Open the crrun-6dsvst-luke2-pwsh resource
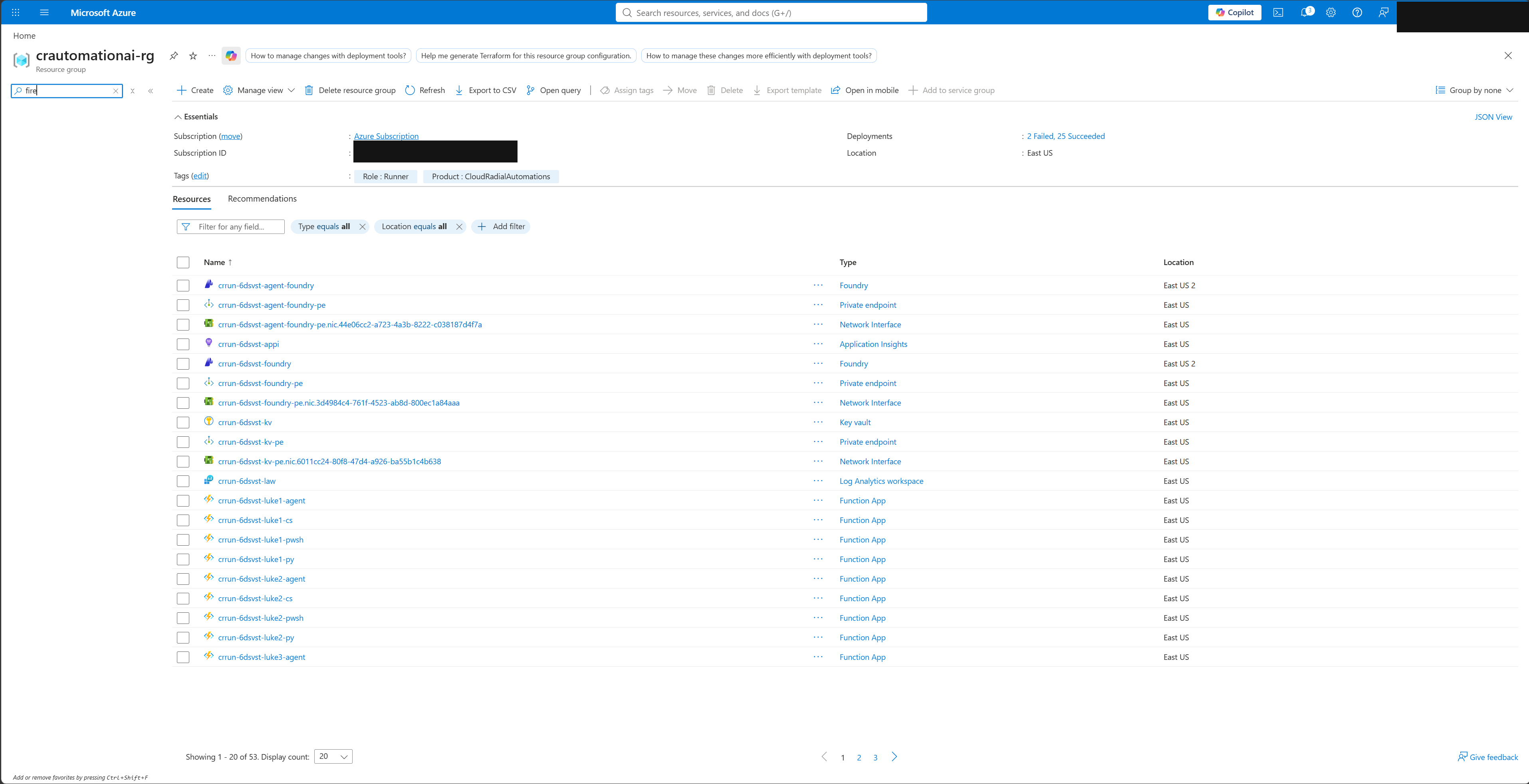 point(261,618)
